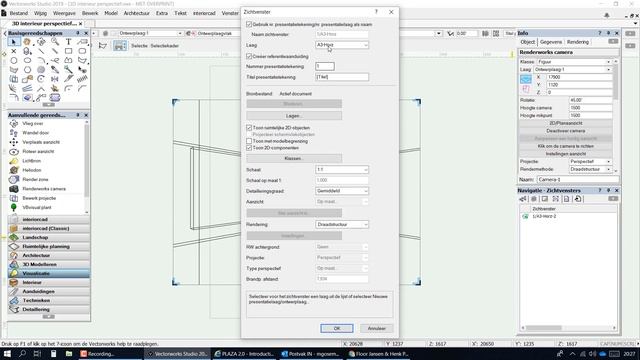Open the Rendering dropdown set to Draadstructuur
The height and width of the screenshot is (360, 640).
pyautogui.click(x=342, y=224)
